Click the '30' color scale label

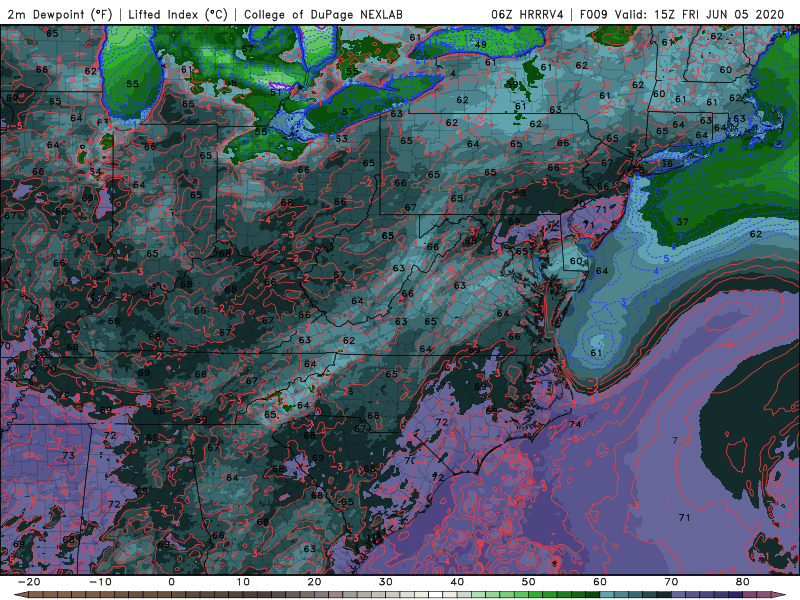(386, 582)
